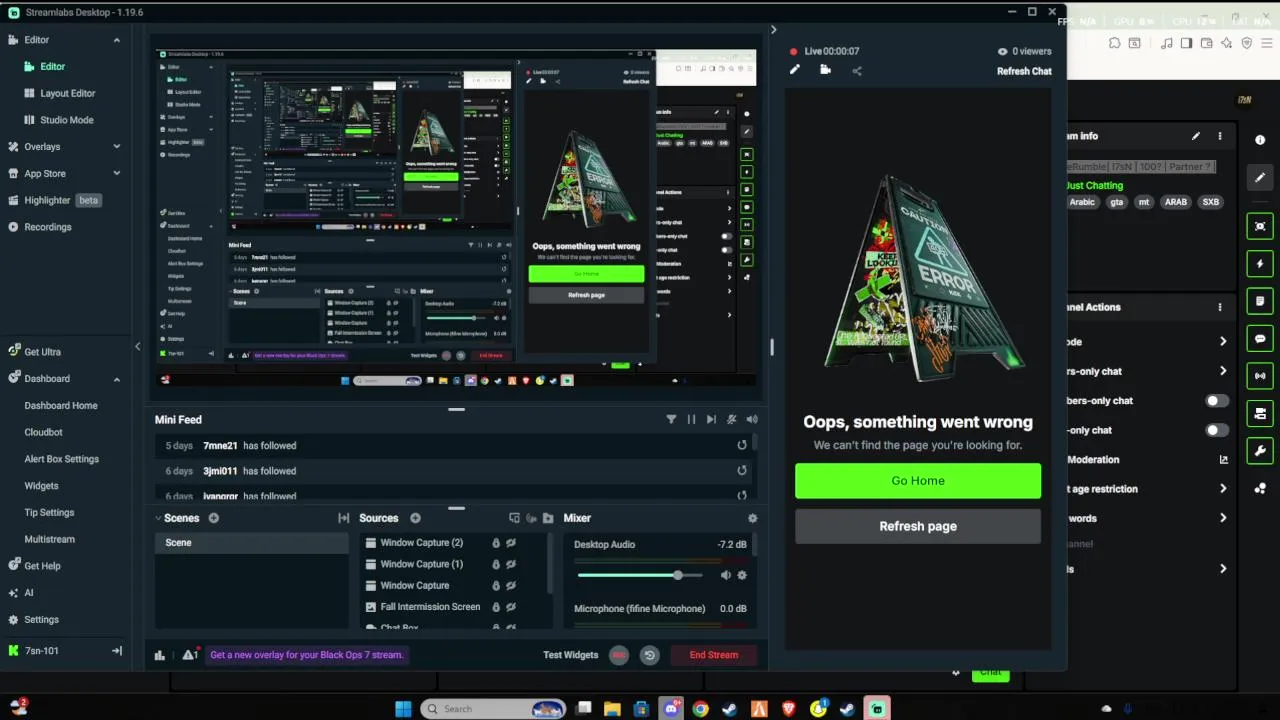The image size is (1280, 720).
Task: Collapse the Editor section in sidebar
Action: pos(116,40)
